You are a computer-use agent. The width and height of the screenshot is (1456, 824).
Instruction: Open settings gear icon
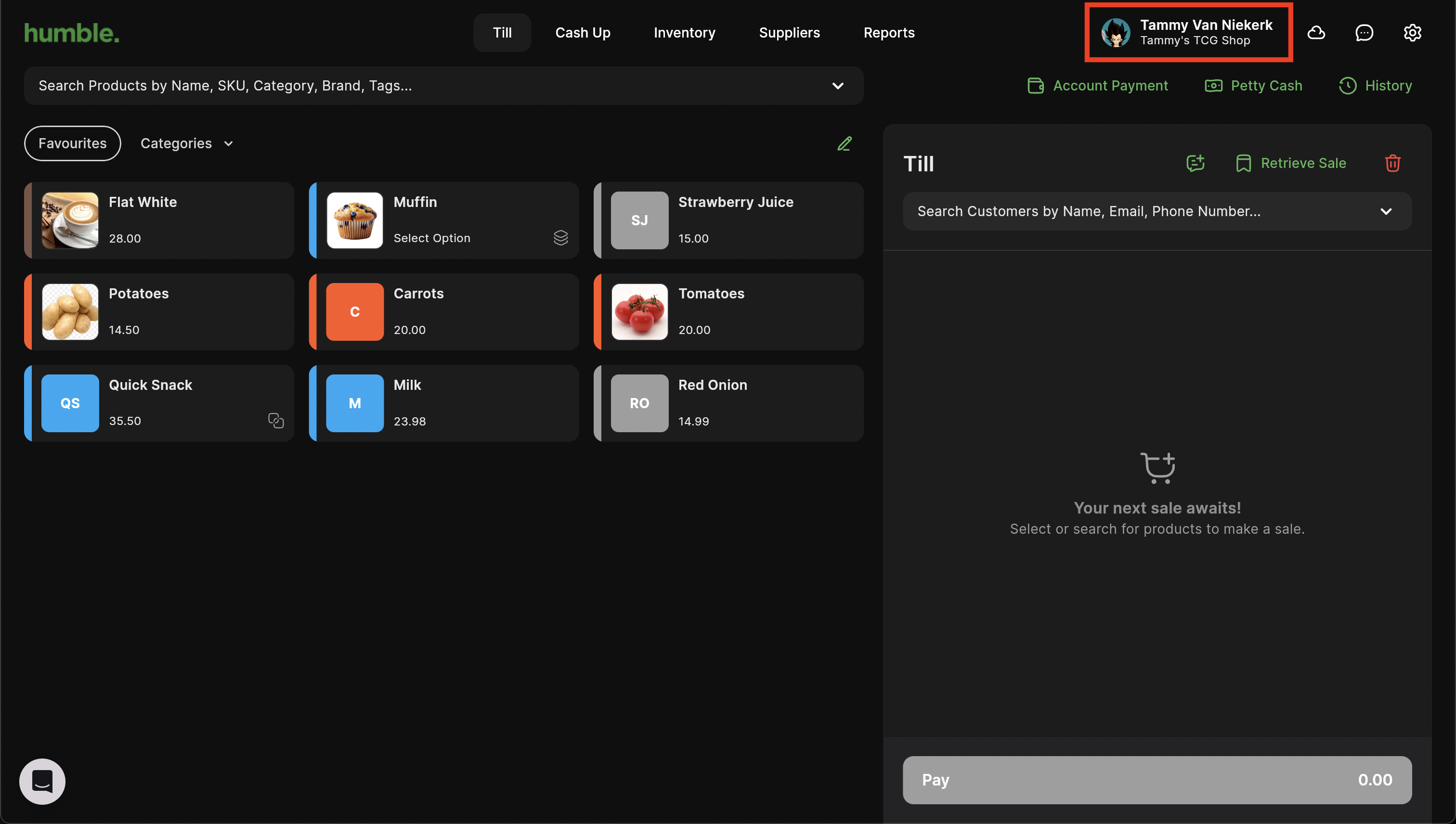point(1412,33)
